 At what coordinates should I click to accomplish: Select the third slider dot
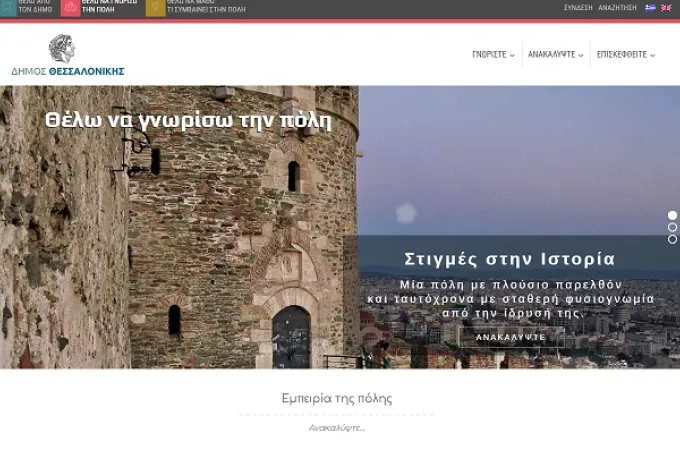pos(672,239)
